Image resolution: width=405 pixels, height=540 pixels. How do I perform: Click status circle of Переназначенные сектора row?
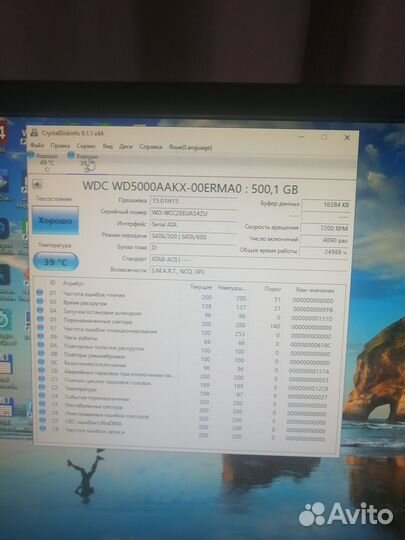point(41,319)
